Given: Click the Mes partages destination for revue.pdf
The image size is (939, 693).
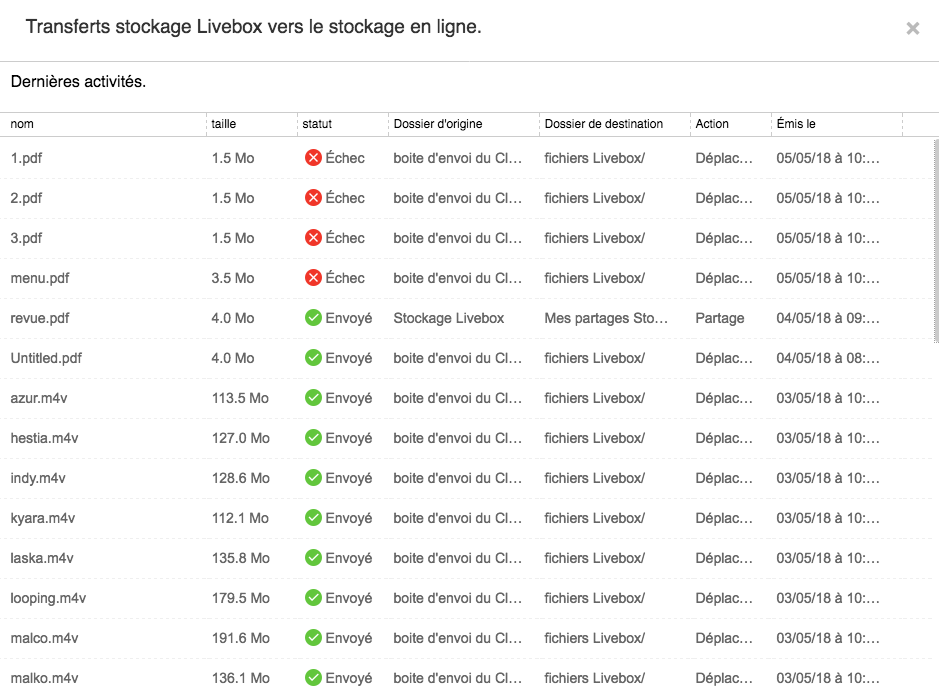Looking at the screenshot, I should pyautogui.click(x=607, y=318).
